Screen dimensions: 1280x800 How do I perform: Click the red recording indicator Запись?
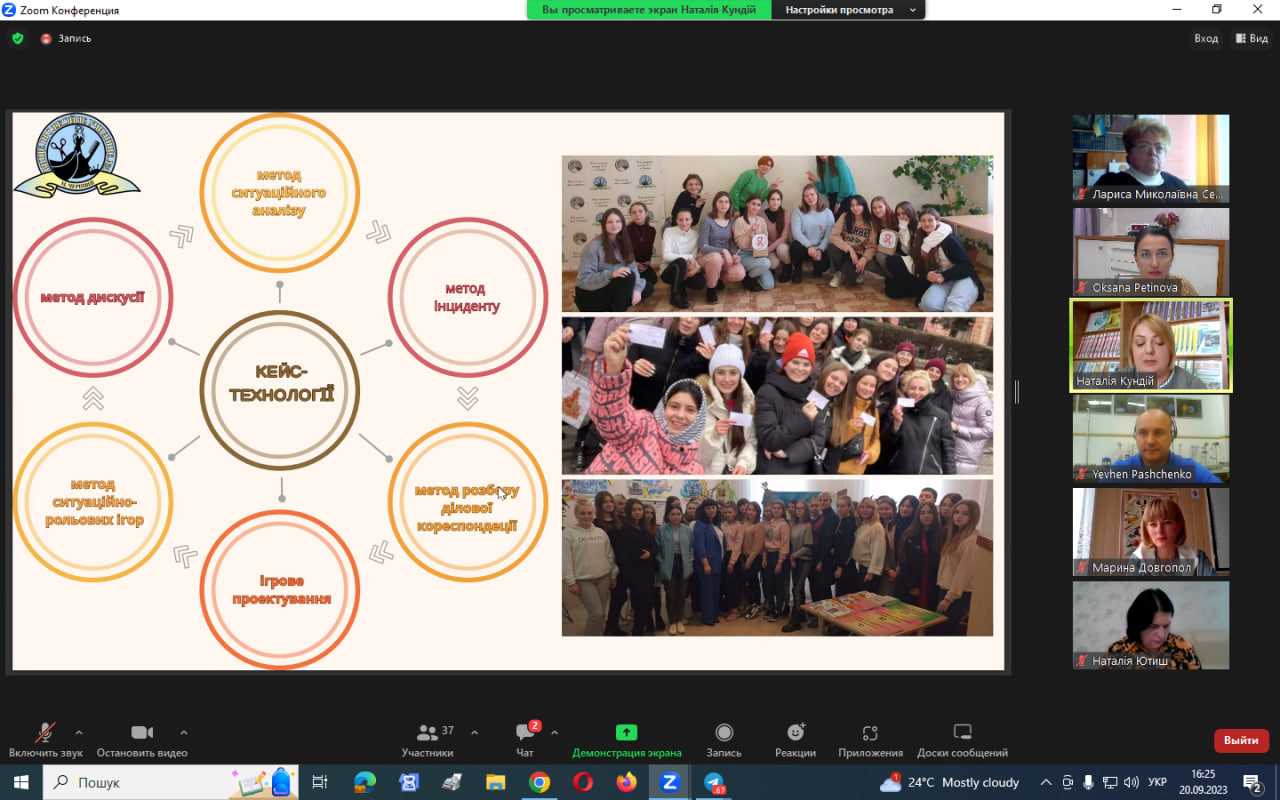pos(66,38)
